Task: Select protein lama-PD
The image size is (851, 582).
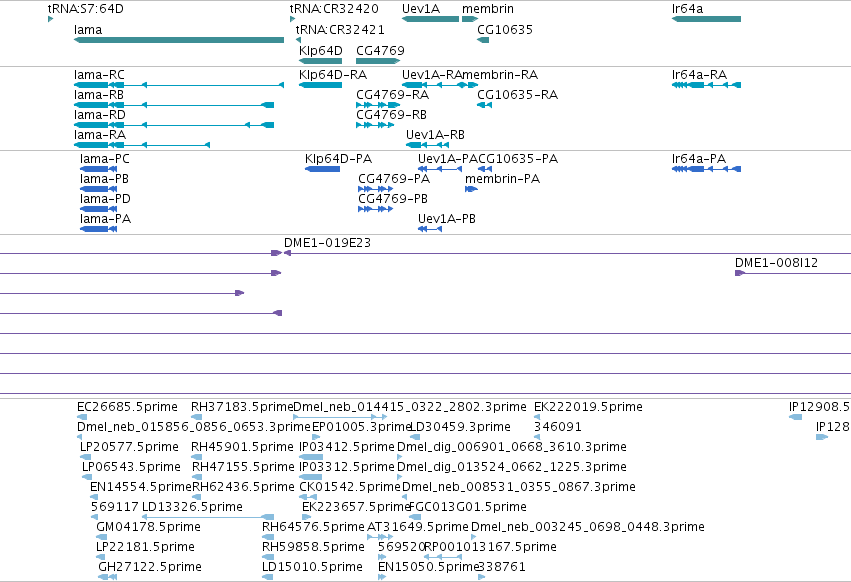Action: pos(98,209)
